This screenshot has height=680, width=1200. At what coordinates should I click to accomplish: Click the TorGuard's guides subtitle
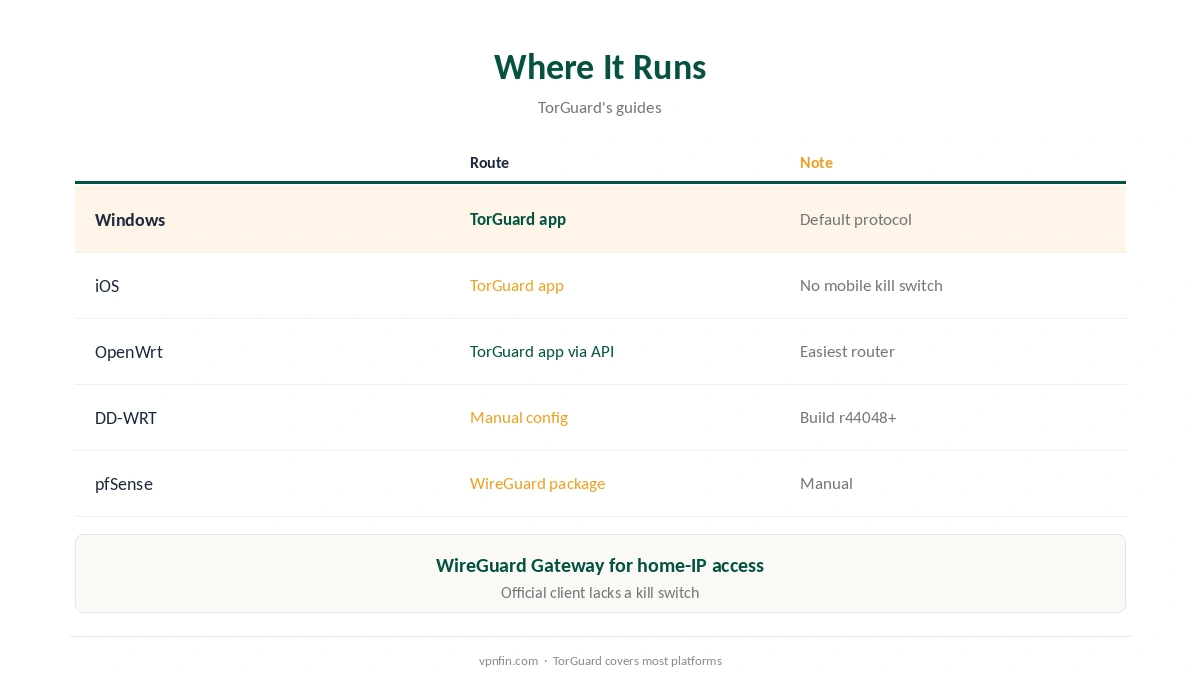(x=600, y=107)
